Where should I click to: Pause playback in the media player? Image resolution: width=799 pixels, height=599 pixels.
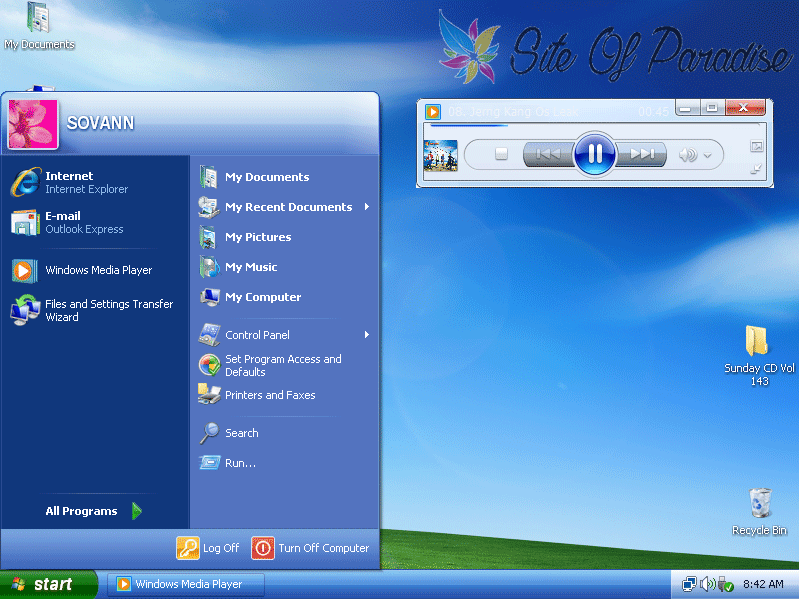(x=594, y=154)
